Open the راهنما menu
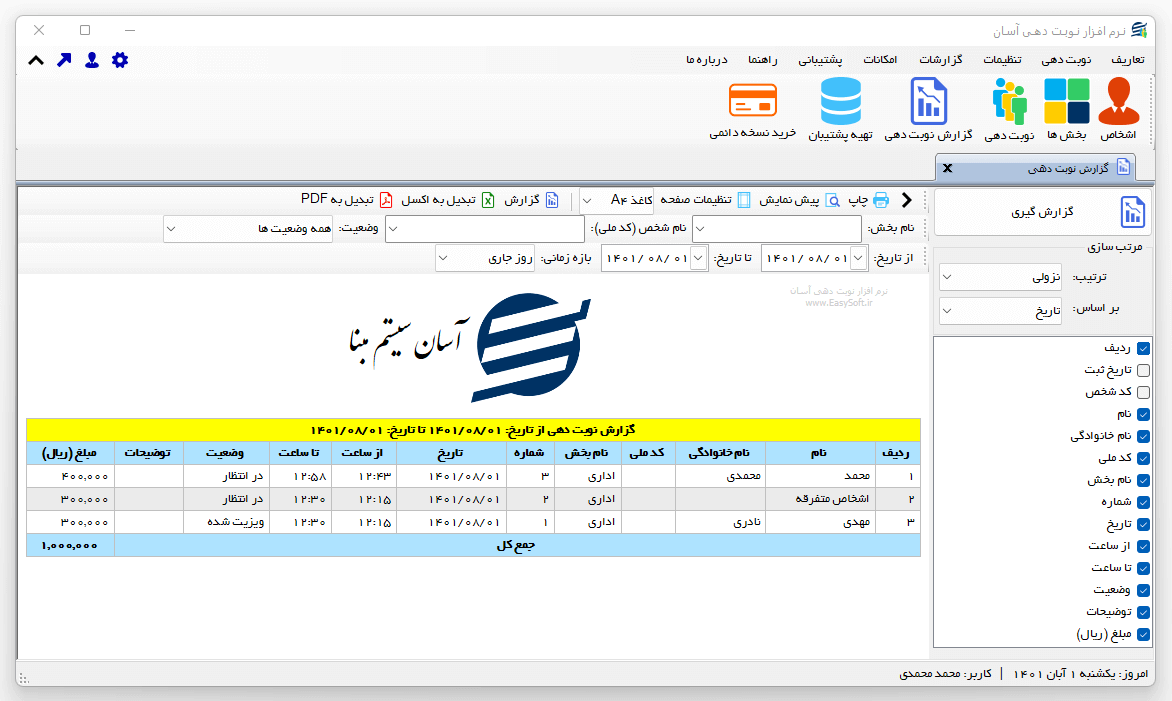This screenshot has width=1172, height=701. [x=762, y=60]
